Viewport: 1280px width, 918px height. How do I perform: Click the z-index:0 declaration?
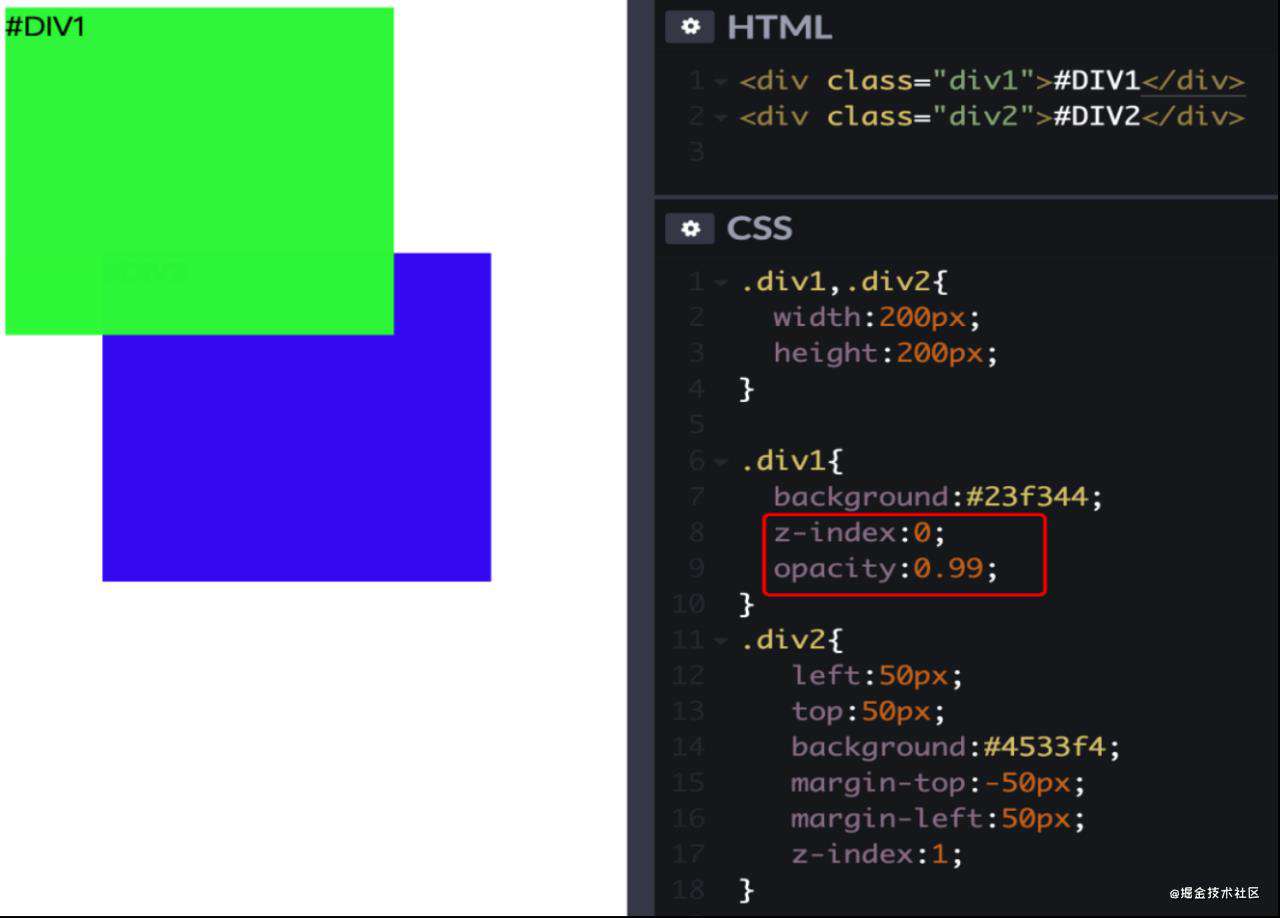(859, 533)
